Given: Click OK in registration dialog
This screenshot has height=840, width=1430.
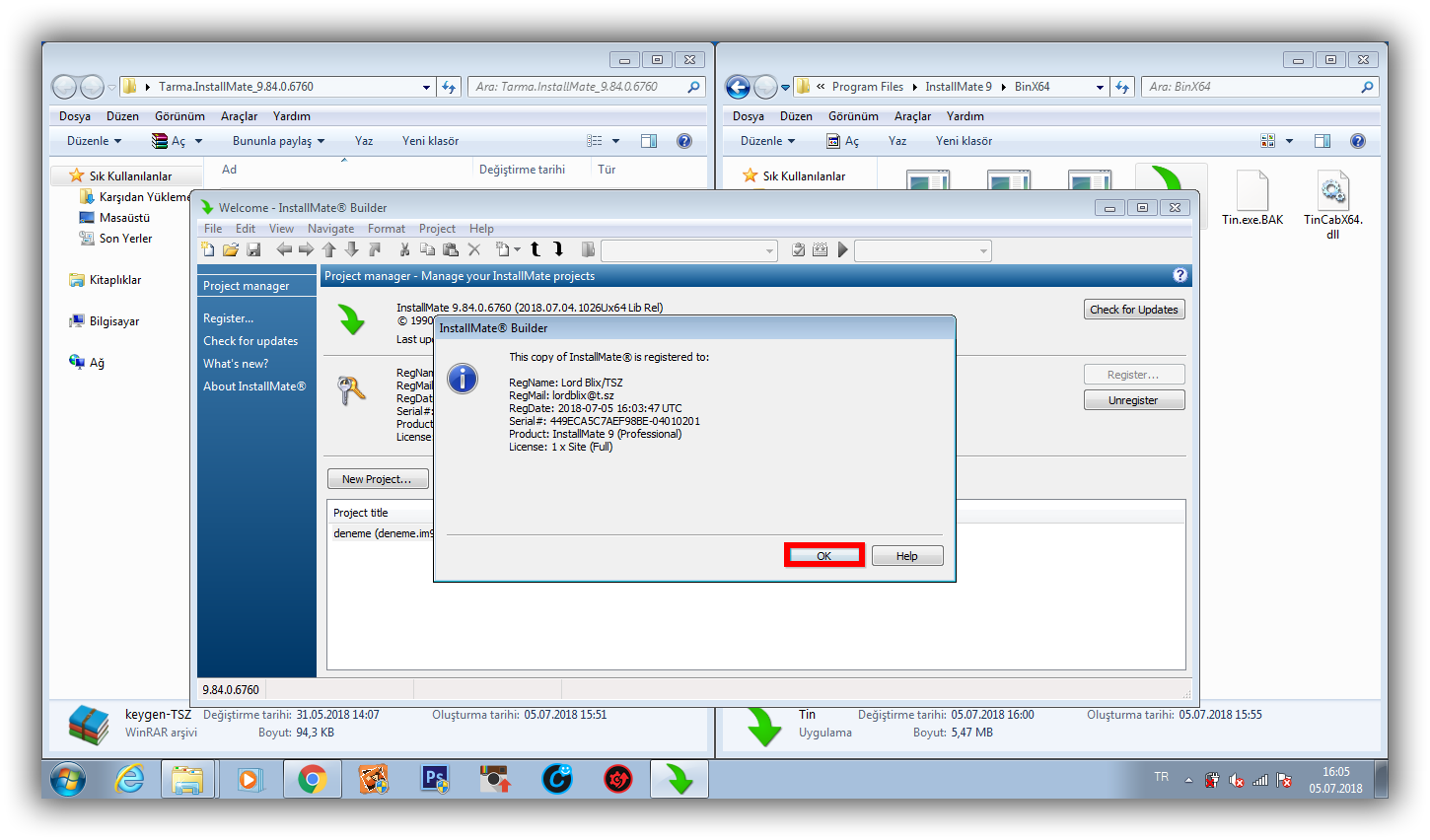Looking at the screenshot, I should pyautogui.click(x=824, y=556).
